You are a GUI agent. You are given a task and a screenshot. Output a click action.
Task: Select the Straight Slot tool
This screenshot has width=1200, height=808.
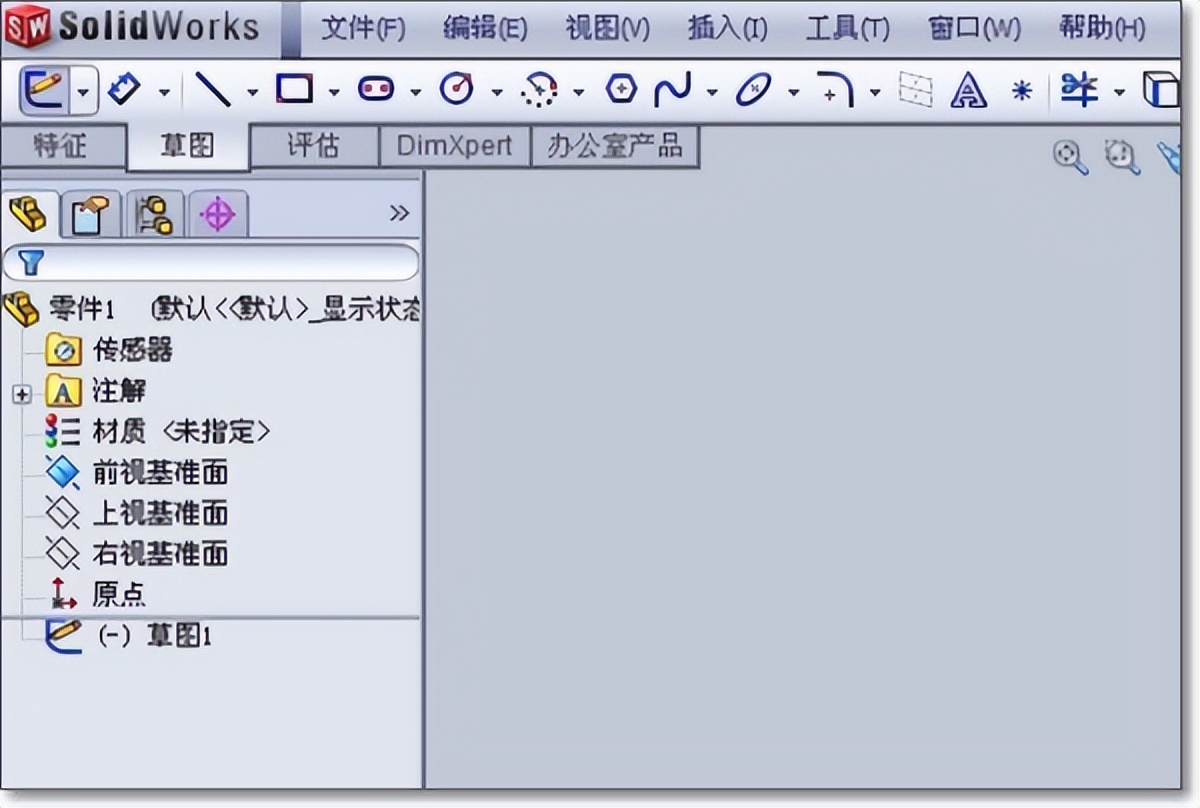point(377,88)
